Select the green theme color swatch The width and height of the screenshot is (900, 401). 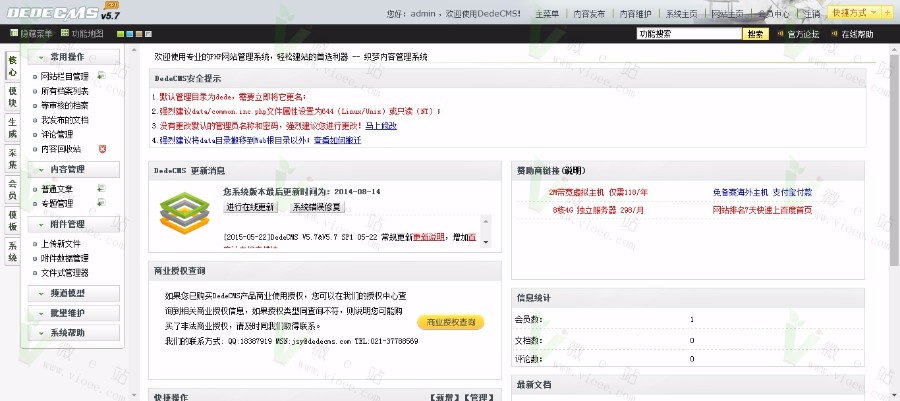[x=121, y=34]
